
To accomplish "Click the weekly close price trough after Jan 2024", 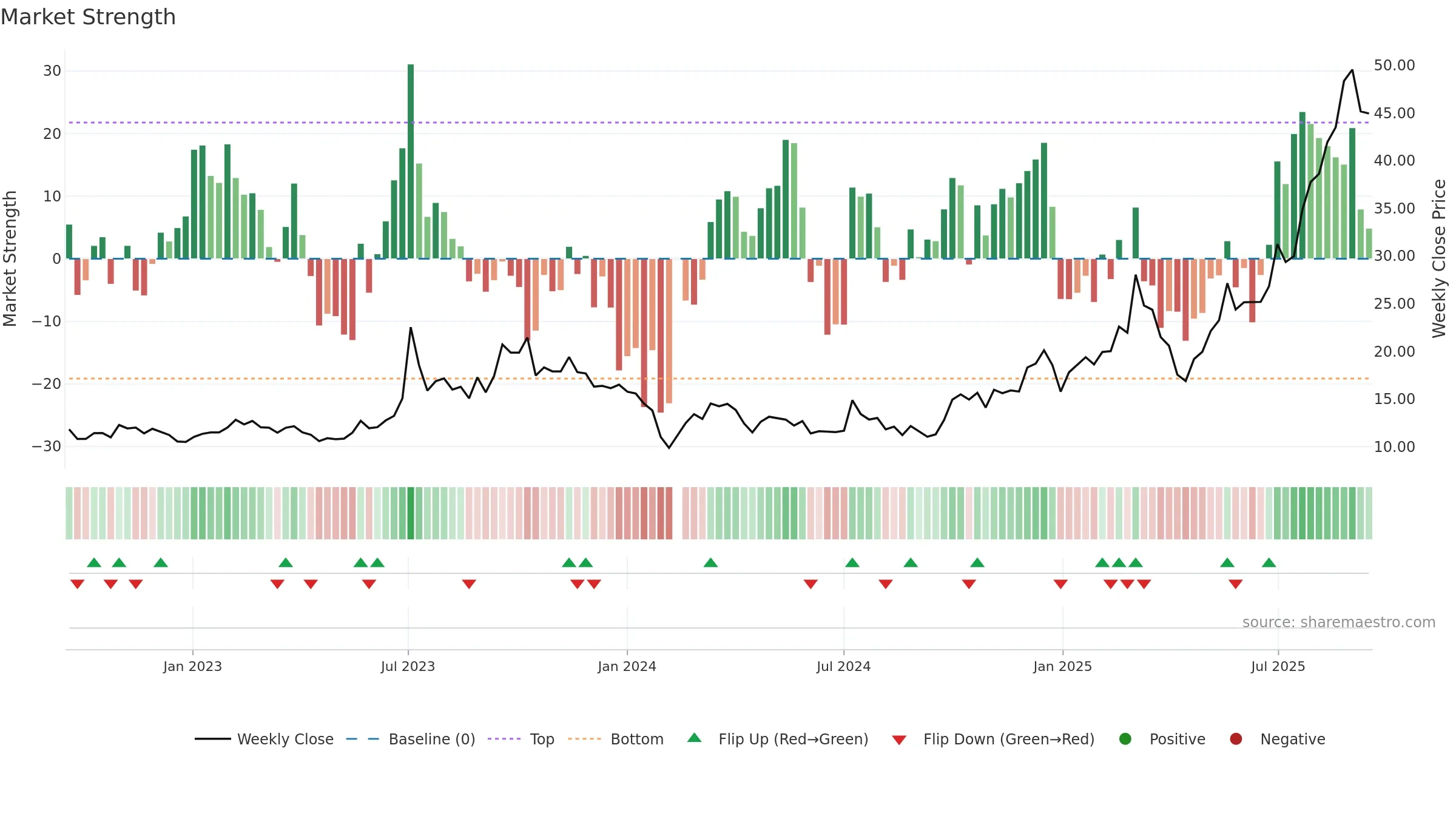I will [x=669, y=448].
